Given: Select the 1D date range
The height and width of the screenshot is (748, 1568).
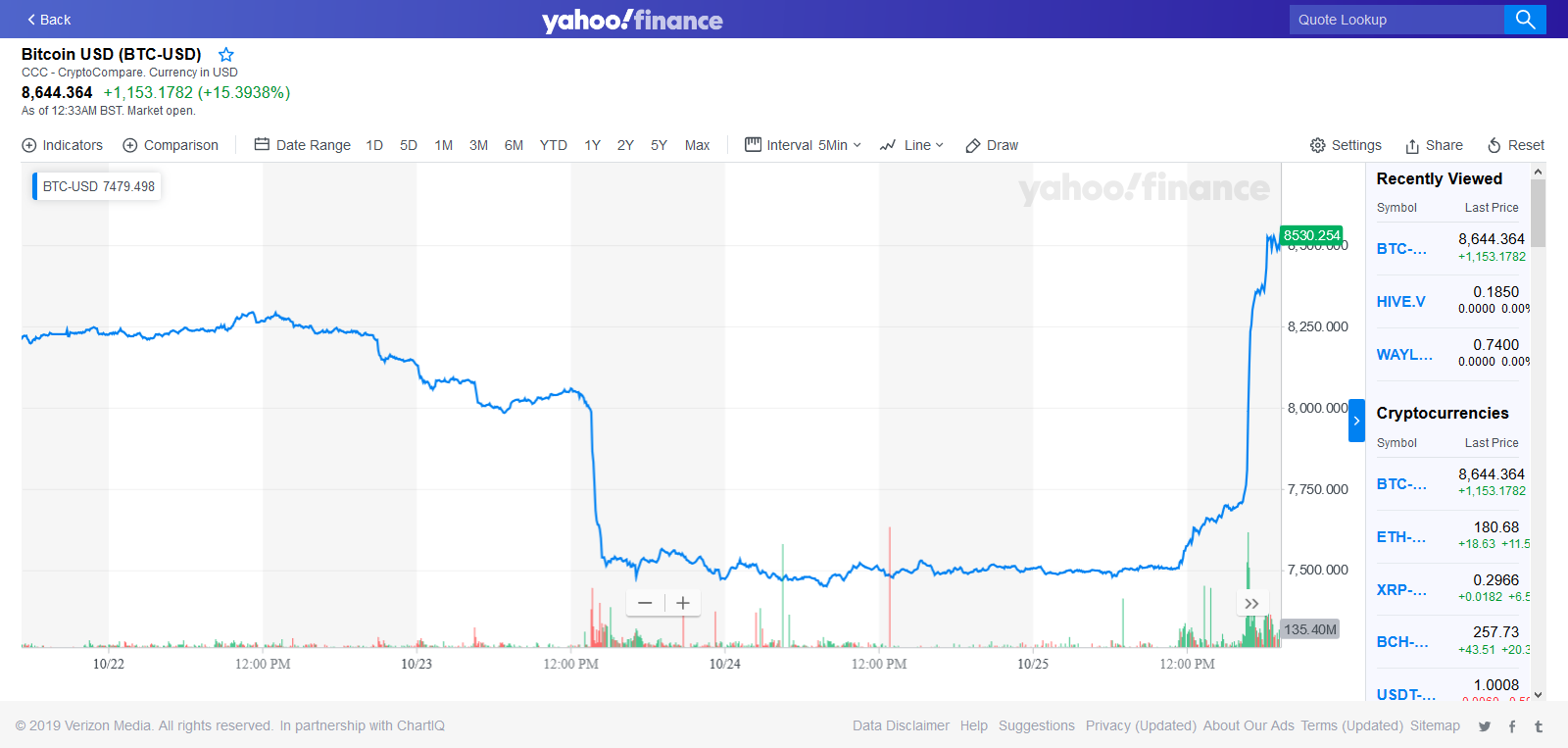Looking at the screenshot, I should [373, 145].
